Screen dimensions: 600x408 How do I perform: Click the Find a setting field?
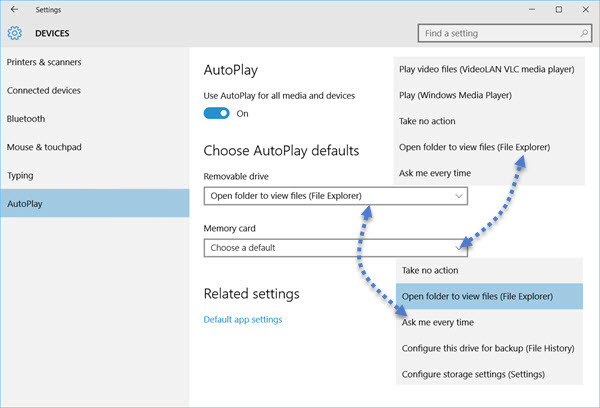pos(505,33)
